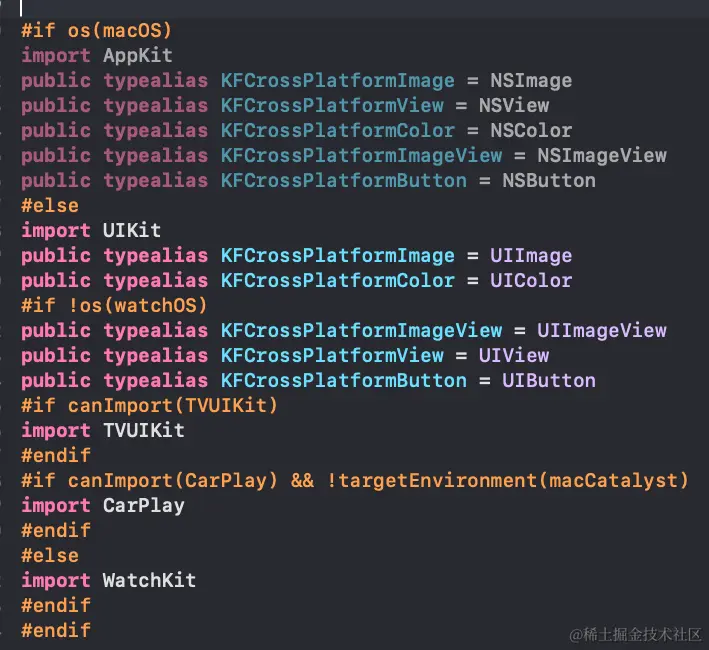Place cursor on UIView type
The image size is (709, 650).
513,356
